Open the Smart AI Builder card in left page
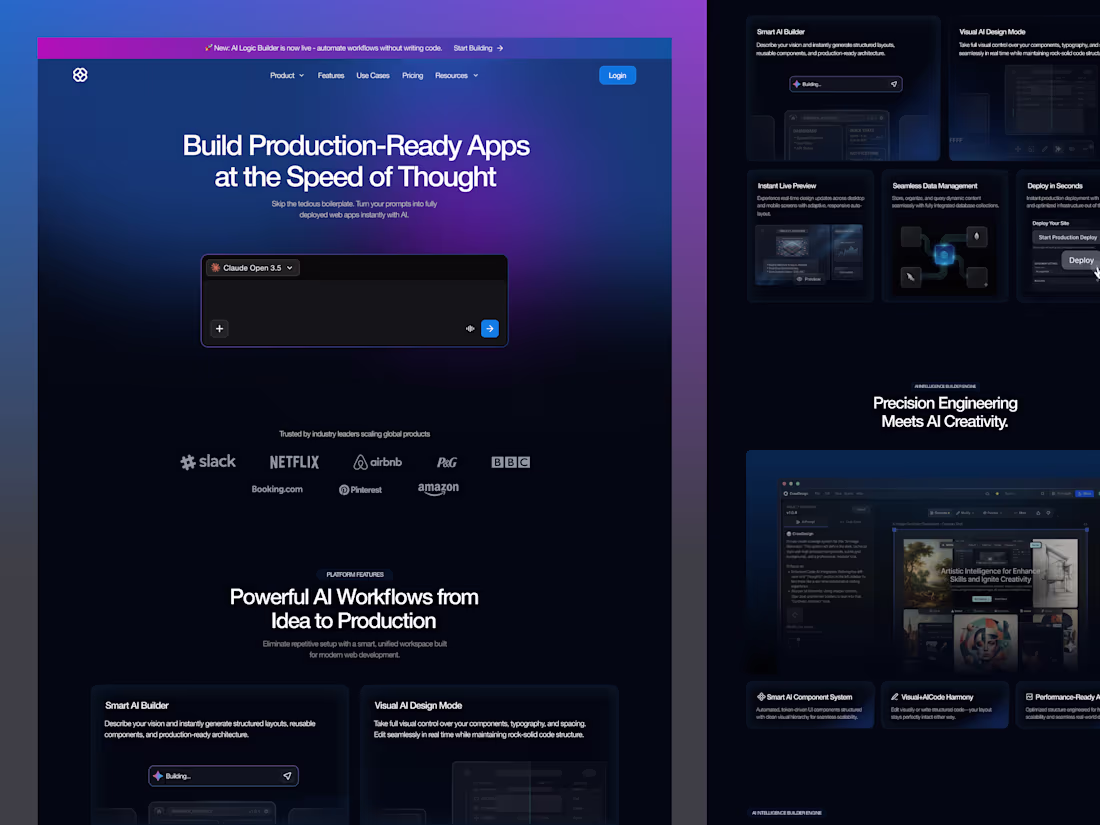The width and height of the screenshot is (1100, 825). coord(220,754)
